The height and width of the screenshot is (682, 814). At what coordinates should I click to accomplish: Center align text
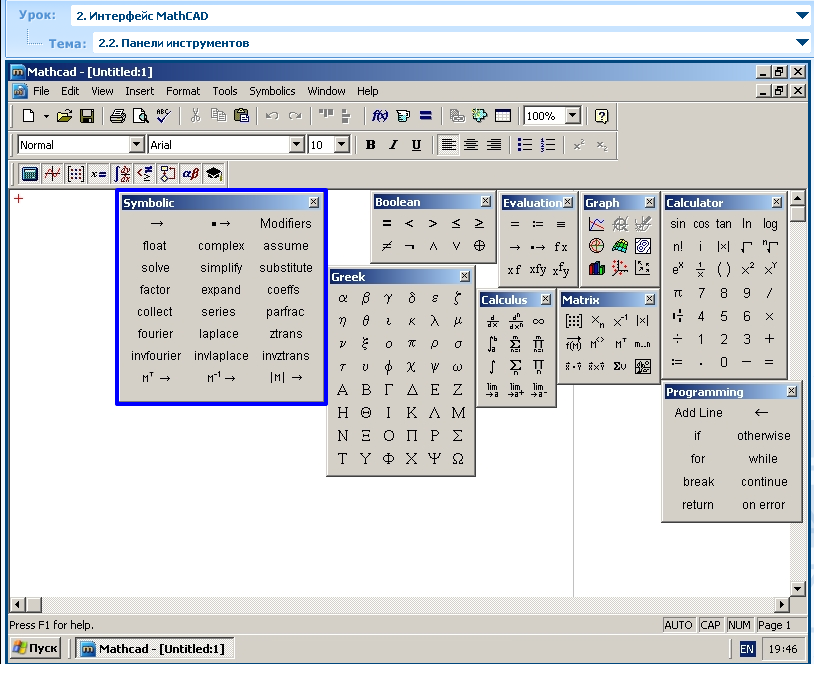471,145
